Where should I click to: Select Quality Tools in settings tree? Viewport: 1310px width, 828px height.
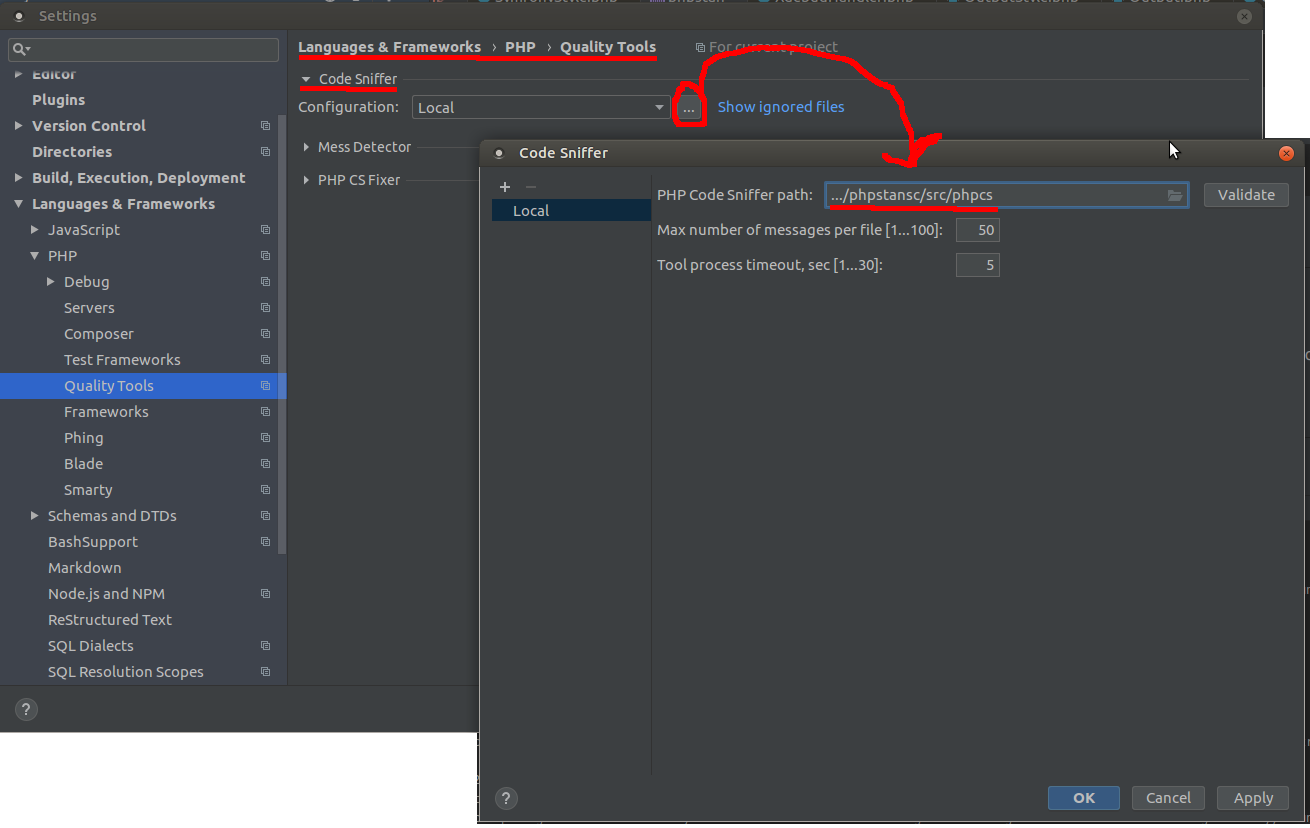pos(143,386)
